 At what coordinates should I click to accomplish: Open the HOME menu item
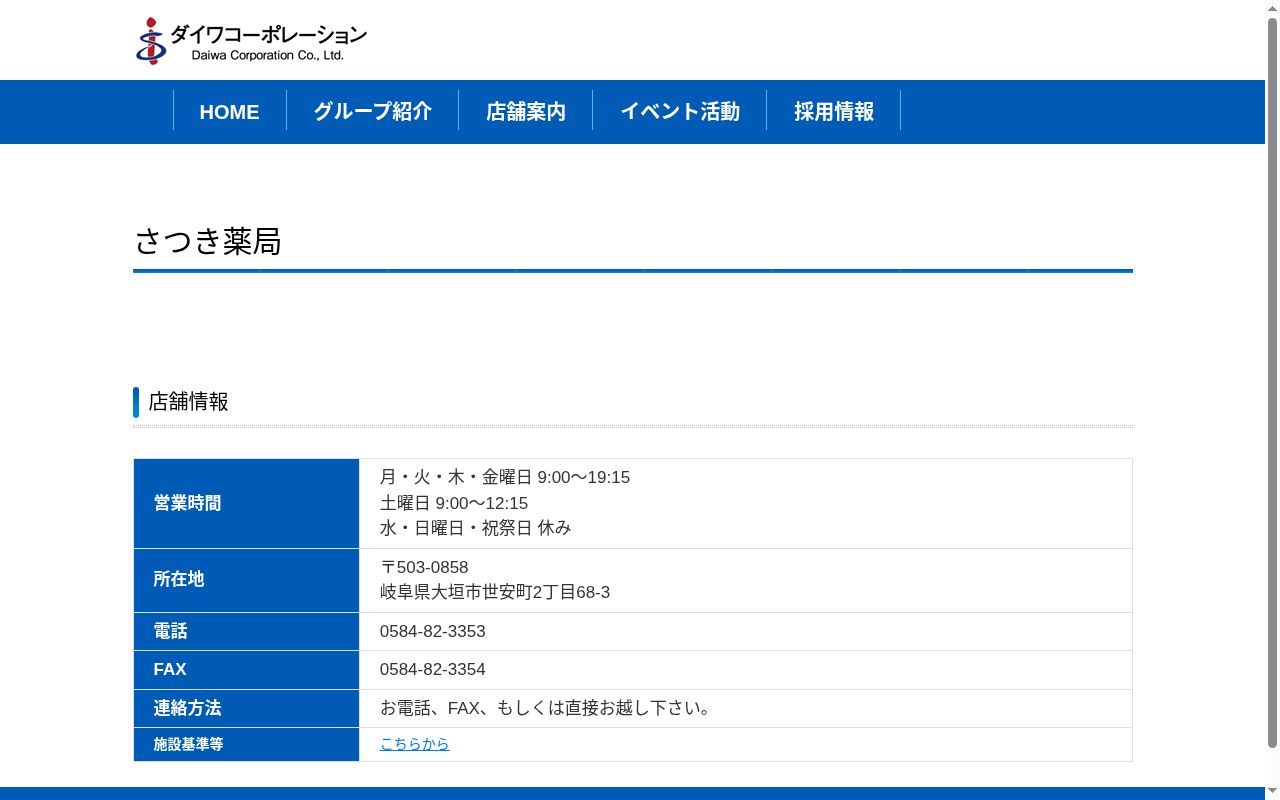click(229, 111)
